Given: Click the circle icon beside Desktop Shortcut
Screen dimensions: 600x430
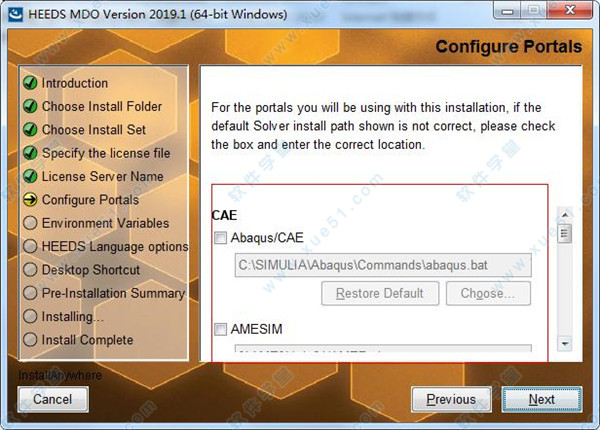Looking at the screenshot, I should click(x=30, y=270).
